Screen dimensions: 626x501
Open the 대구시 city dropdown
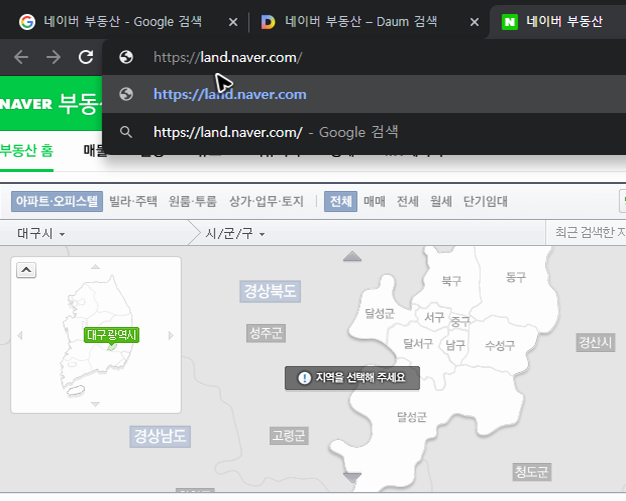41,233
